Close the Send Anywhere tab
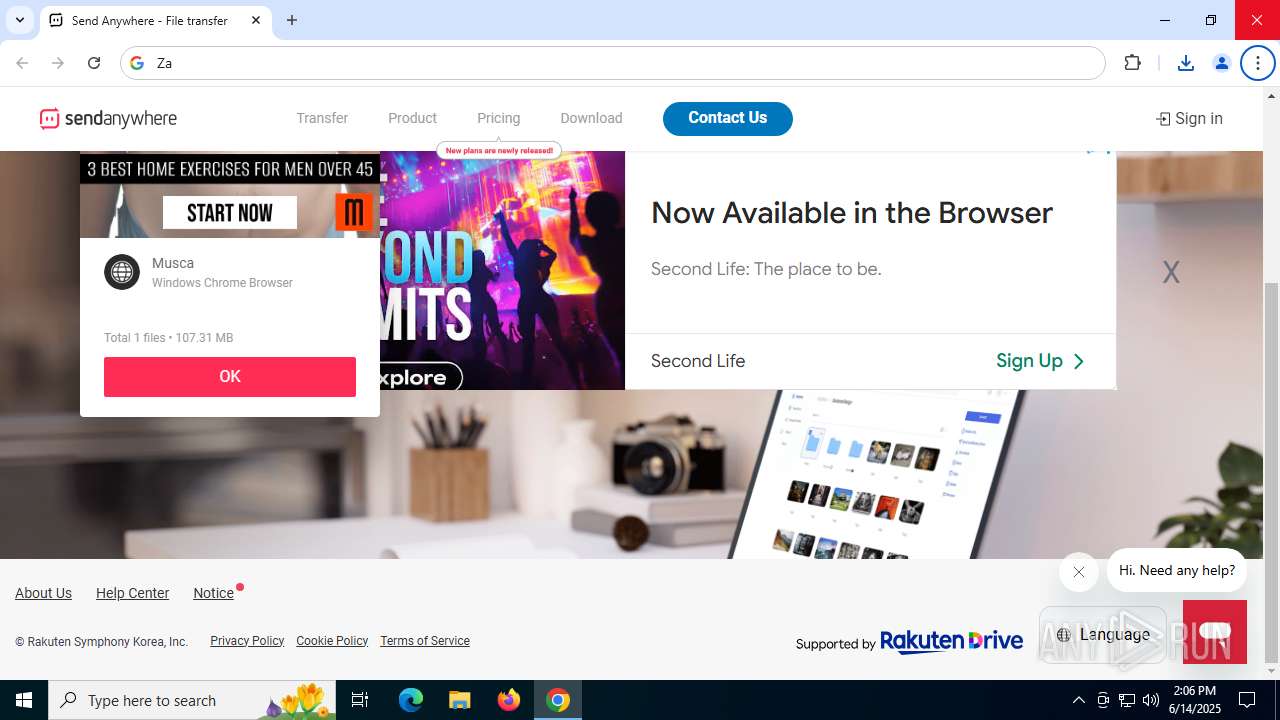 pos(256,20)
